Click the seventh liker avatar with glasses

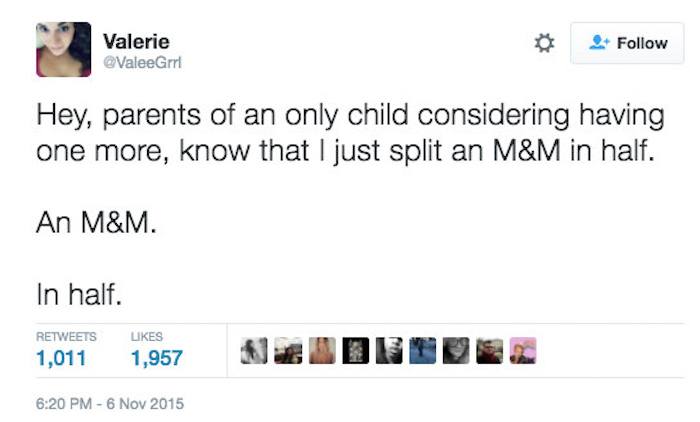click(456, 350)
